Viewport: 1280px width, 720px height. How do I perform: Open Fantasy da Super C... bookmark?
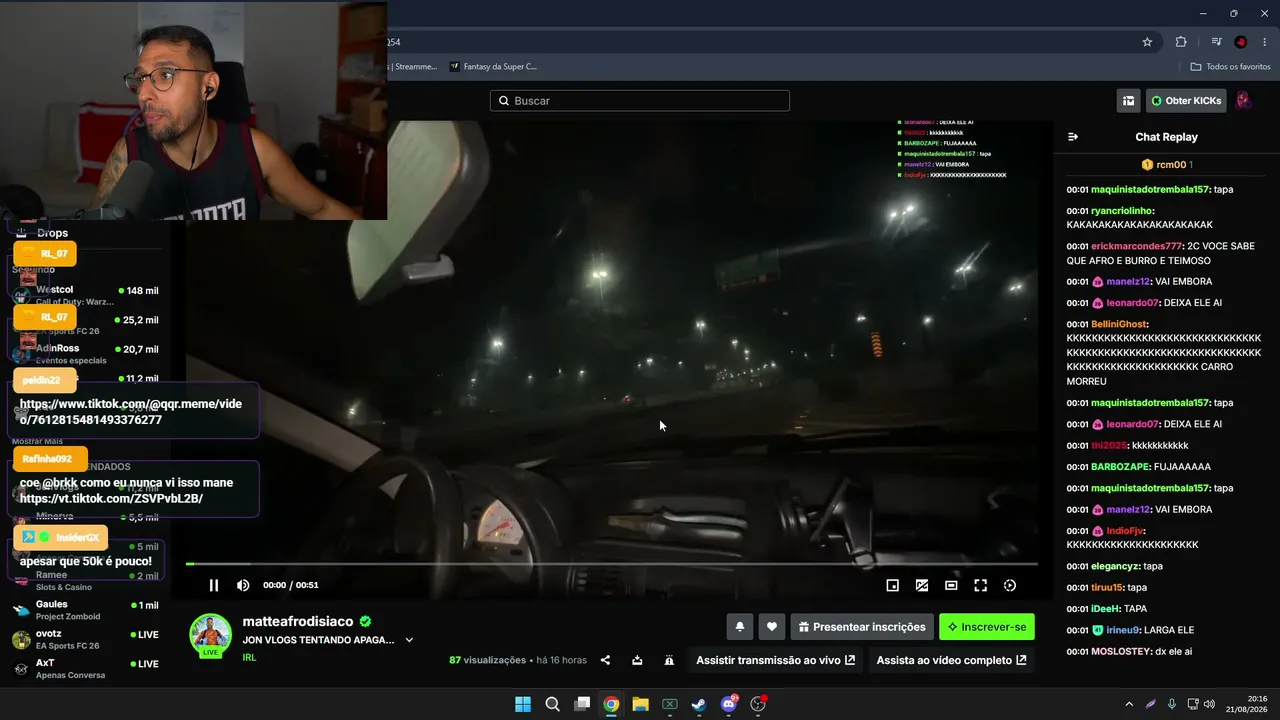pos(493,67)
